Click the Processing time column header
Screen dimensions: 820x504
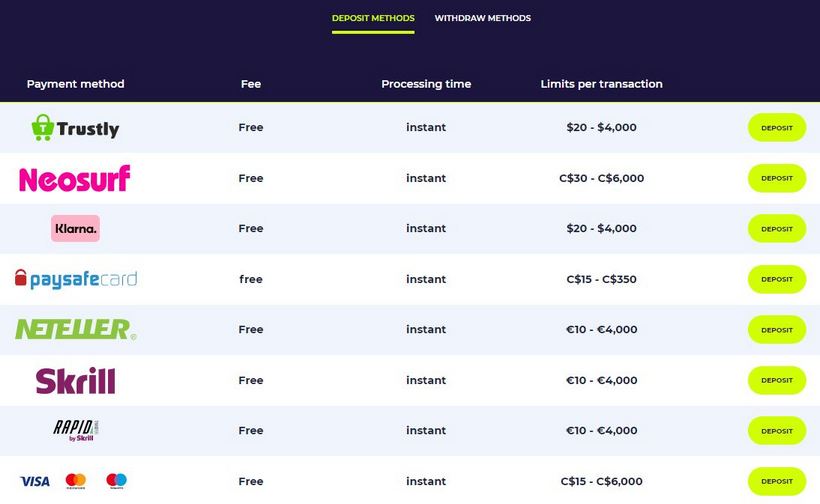(426, 84)
